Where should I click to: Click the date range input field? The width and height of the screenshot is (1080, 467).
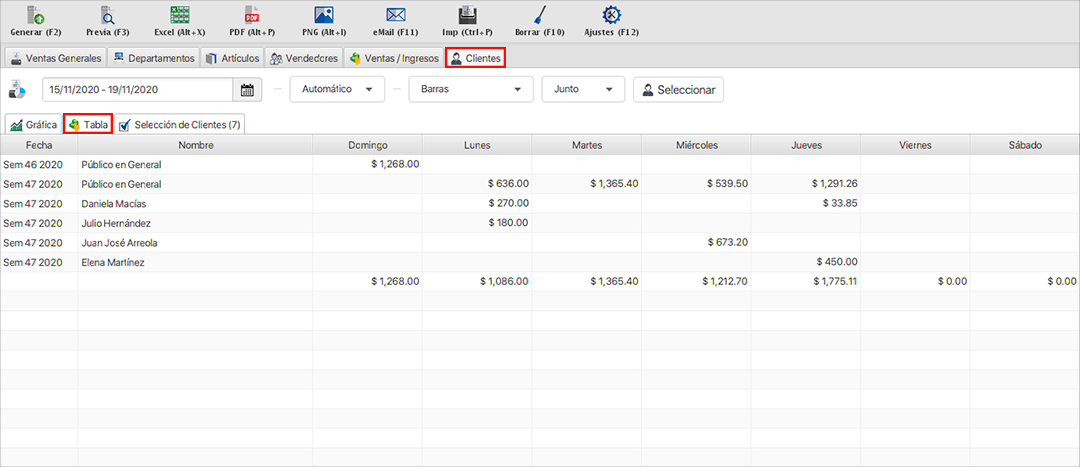[138, 89]
